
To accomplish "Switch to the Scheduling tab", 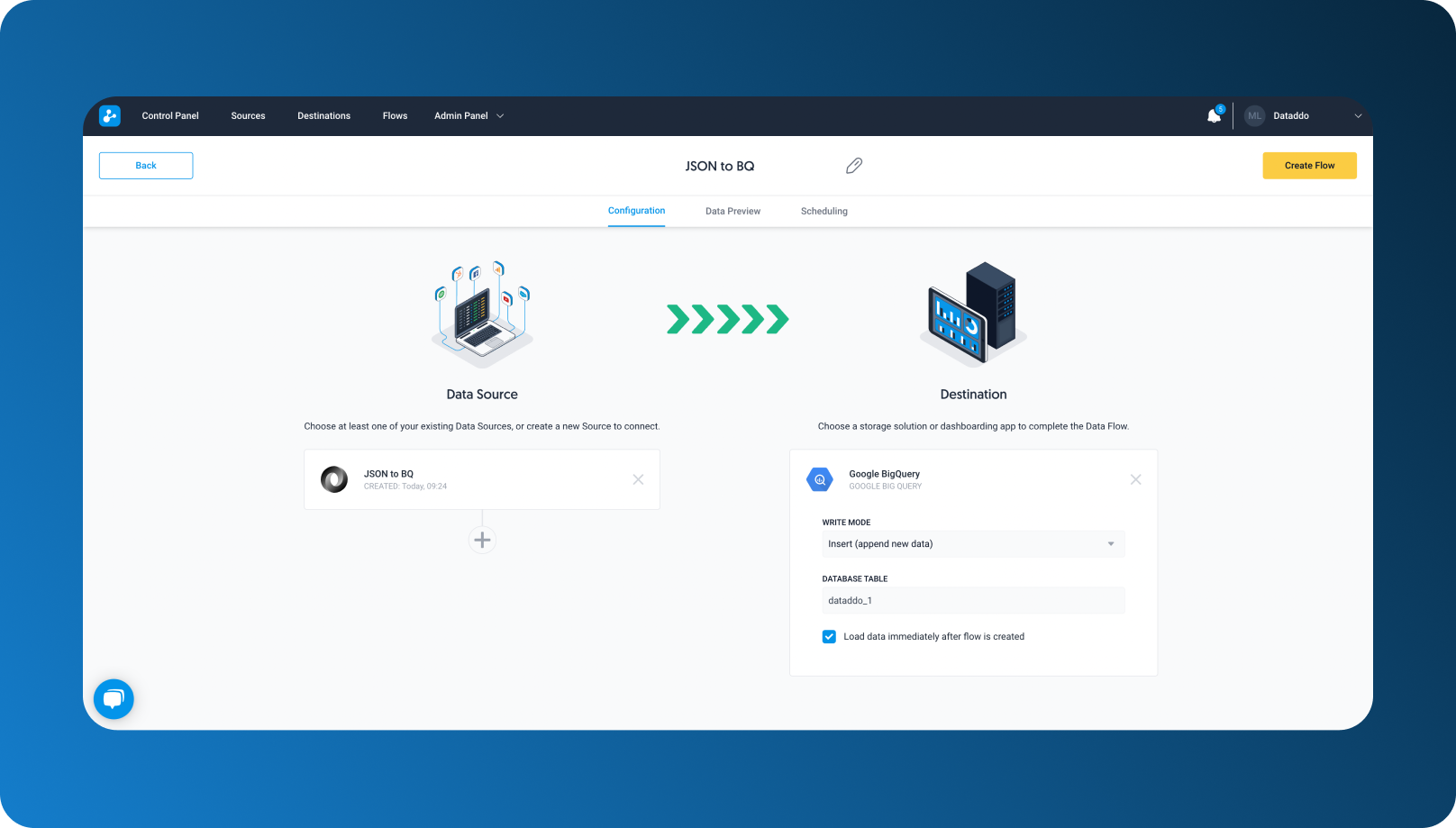I will (x=824, y=212).
